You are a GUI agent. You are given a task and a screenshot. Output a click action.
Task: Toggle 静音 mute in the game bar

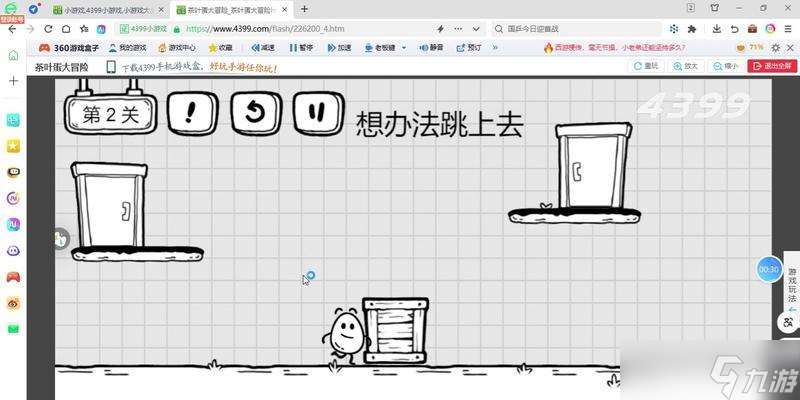(x=431, y=47)
